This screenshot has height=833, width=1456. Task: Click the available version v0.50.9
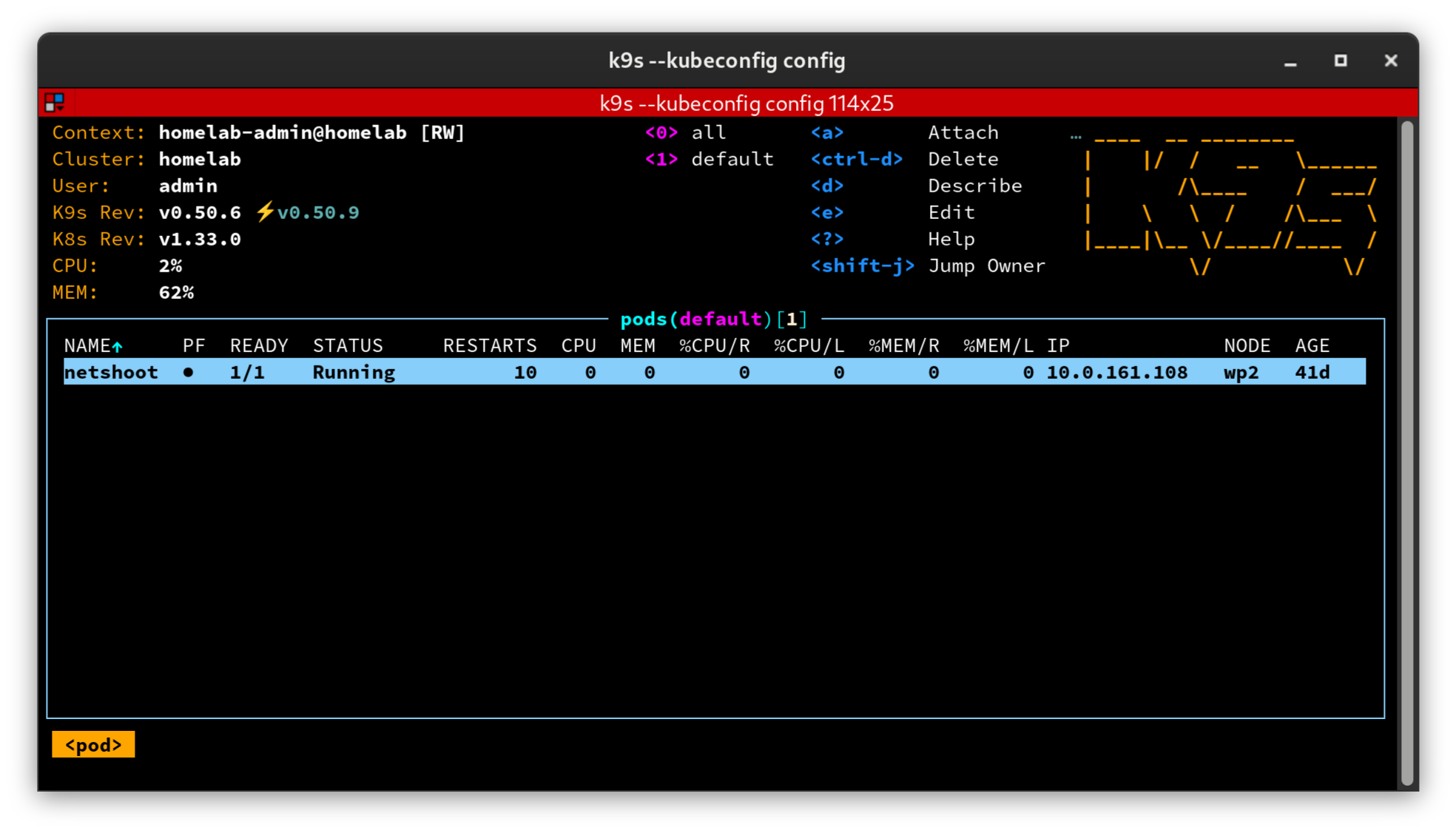pos(318,212)
